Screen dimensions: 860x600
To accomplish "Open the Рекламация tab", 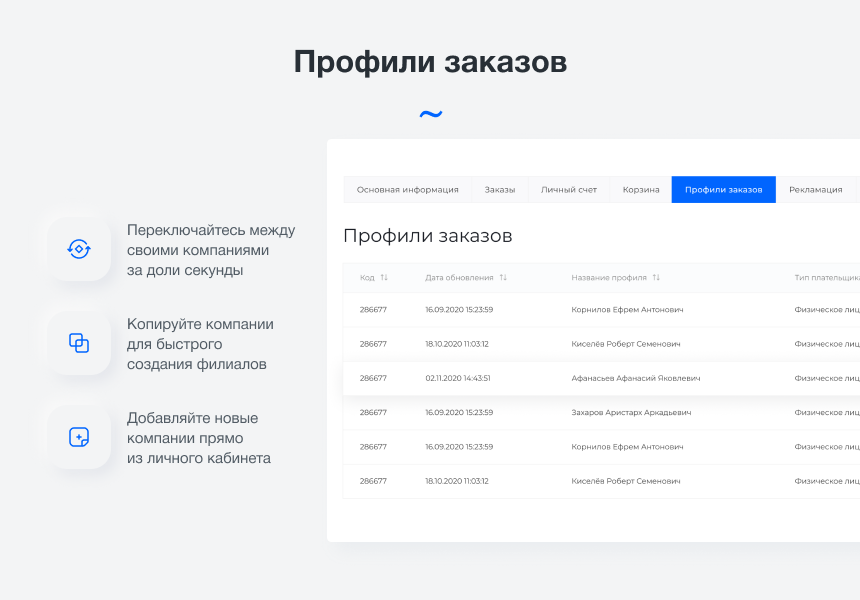I will tap(815, 189).
